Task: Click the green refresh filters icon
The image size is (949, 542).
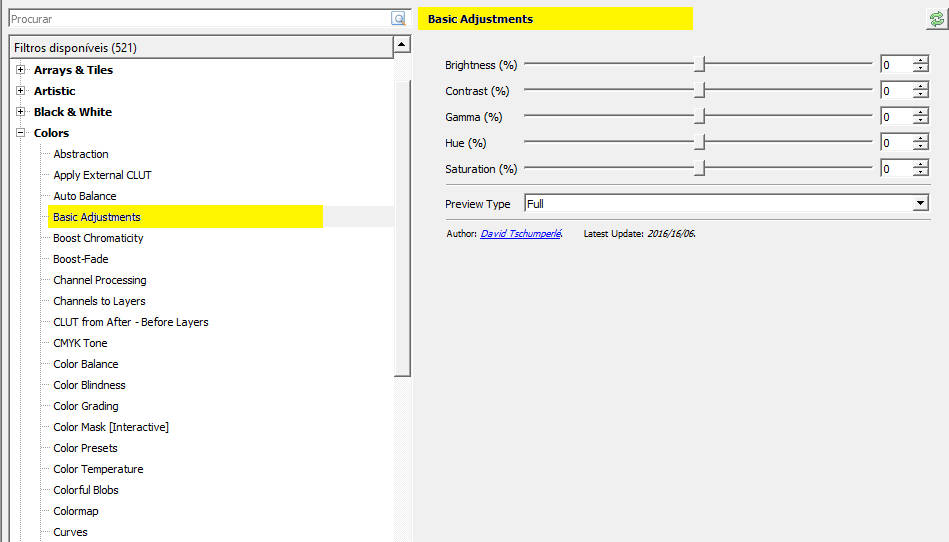Action: tap(937, 19)
